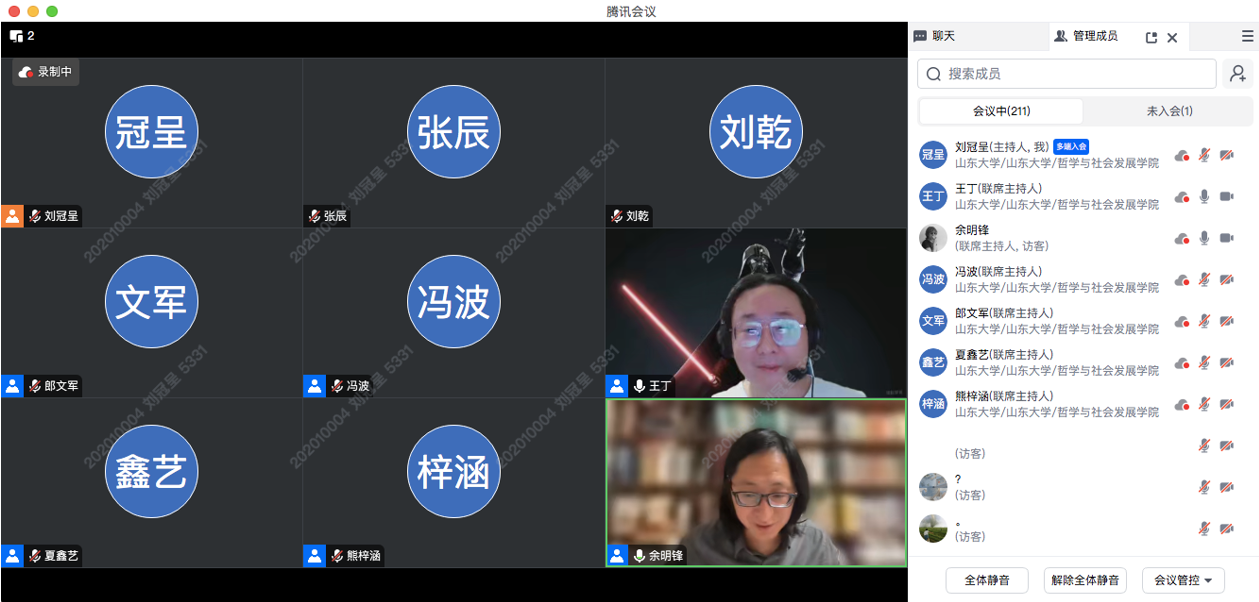Show the 会议中(211) member list
This screenshot has width=1259, height=602.
click(1001, 111)
